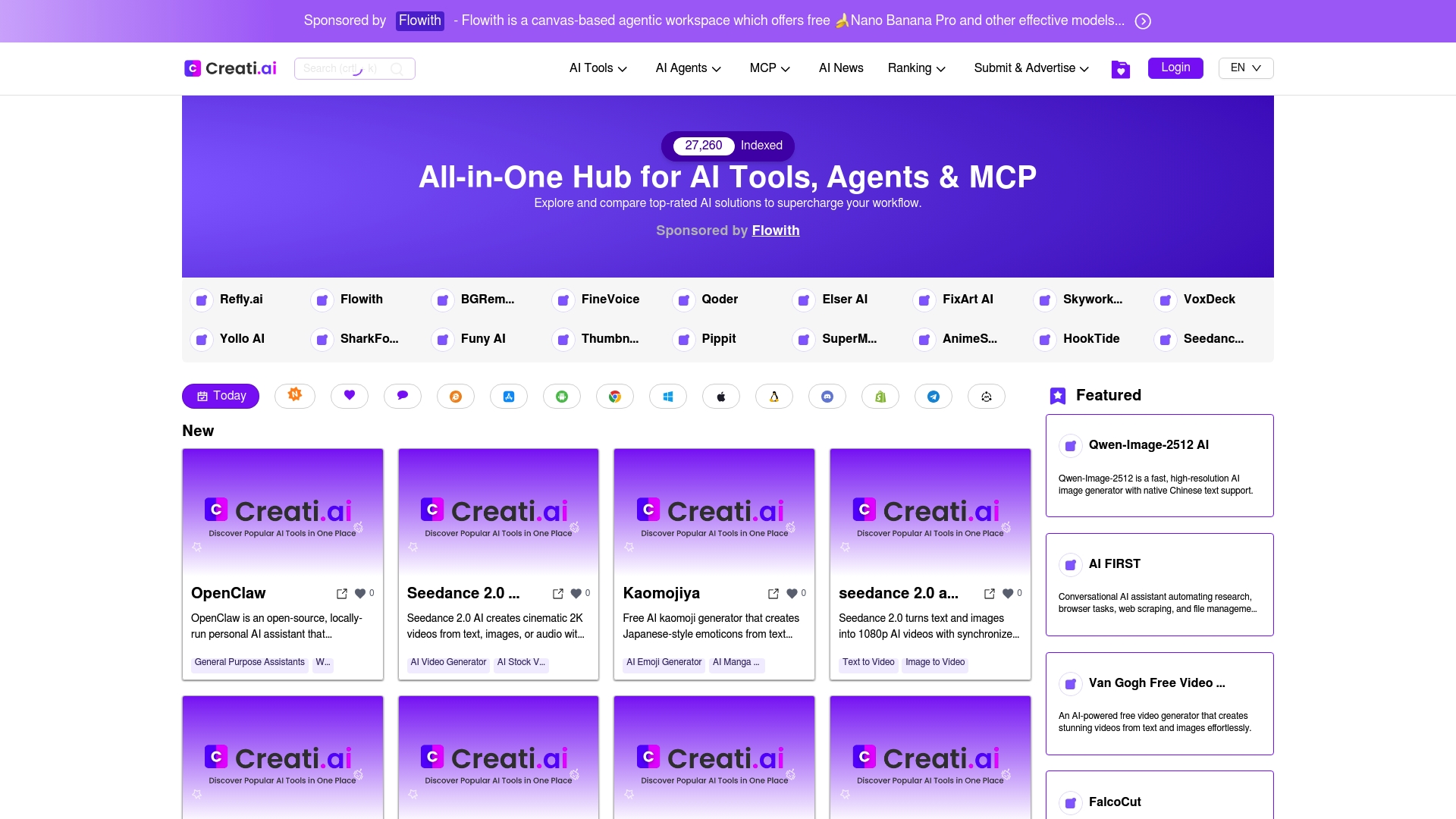Click inside the search field
This screenshot has width=1456, height=819.
[345, 68]
